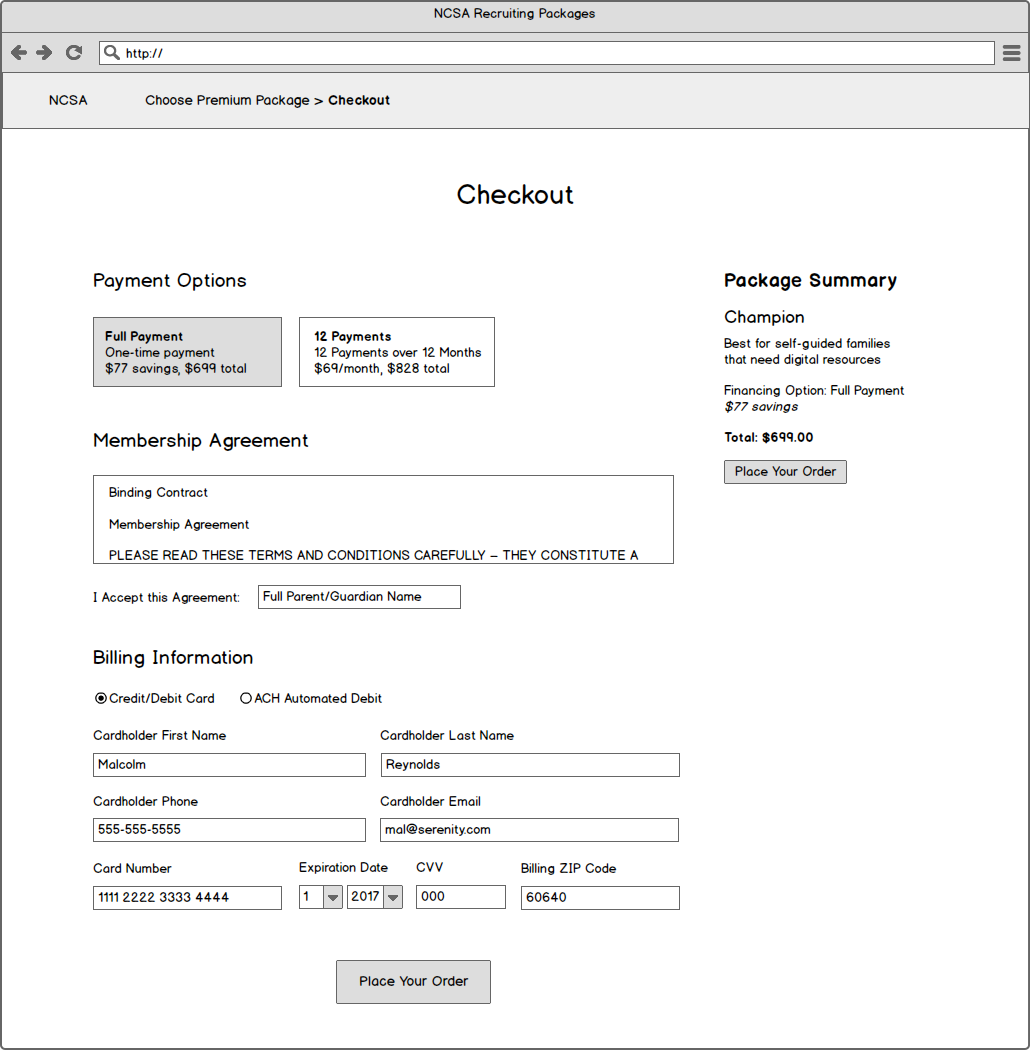The height and width of the screenshot is (1050, 1030).
Task: Choose the 12 Payments option card
Action: click(x=397, y=352)
